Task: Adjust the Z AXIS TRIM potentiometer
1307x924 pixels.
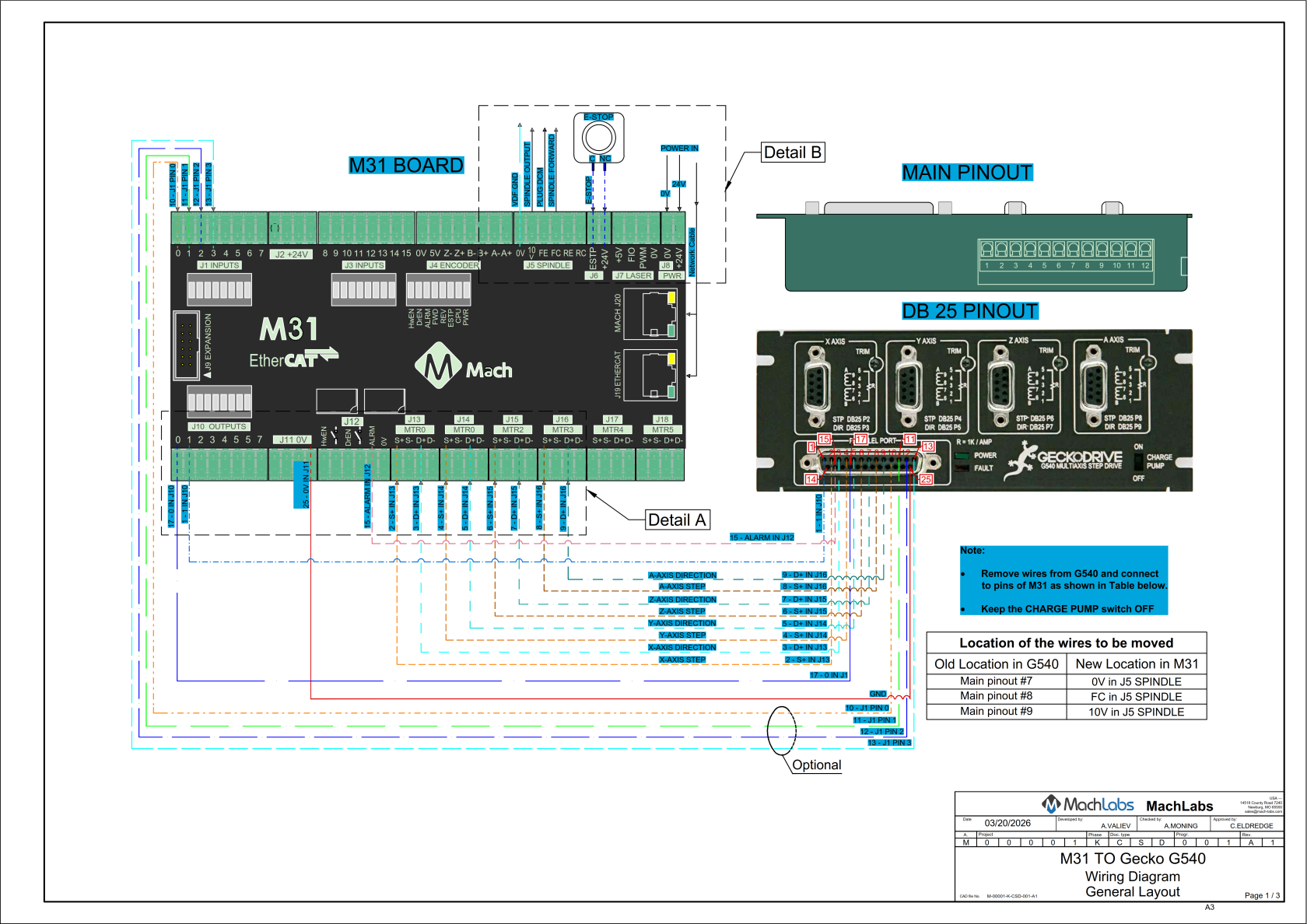Action: point(1059,362)
